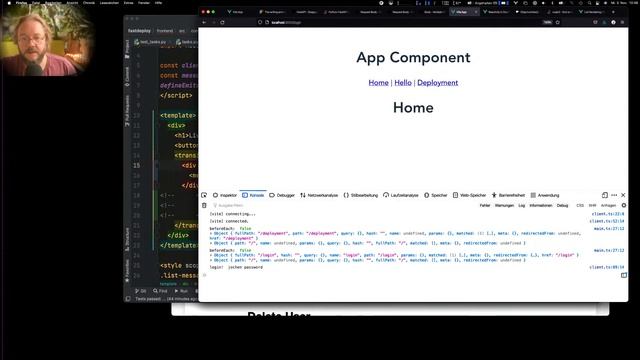This screenshot has width=640, height=360.
Task: Open the Commit tool window in IDE
Action: [x=127, y=76]
